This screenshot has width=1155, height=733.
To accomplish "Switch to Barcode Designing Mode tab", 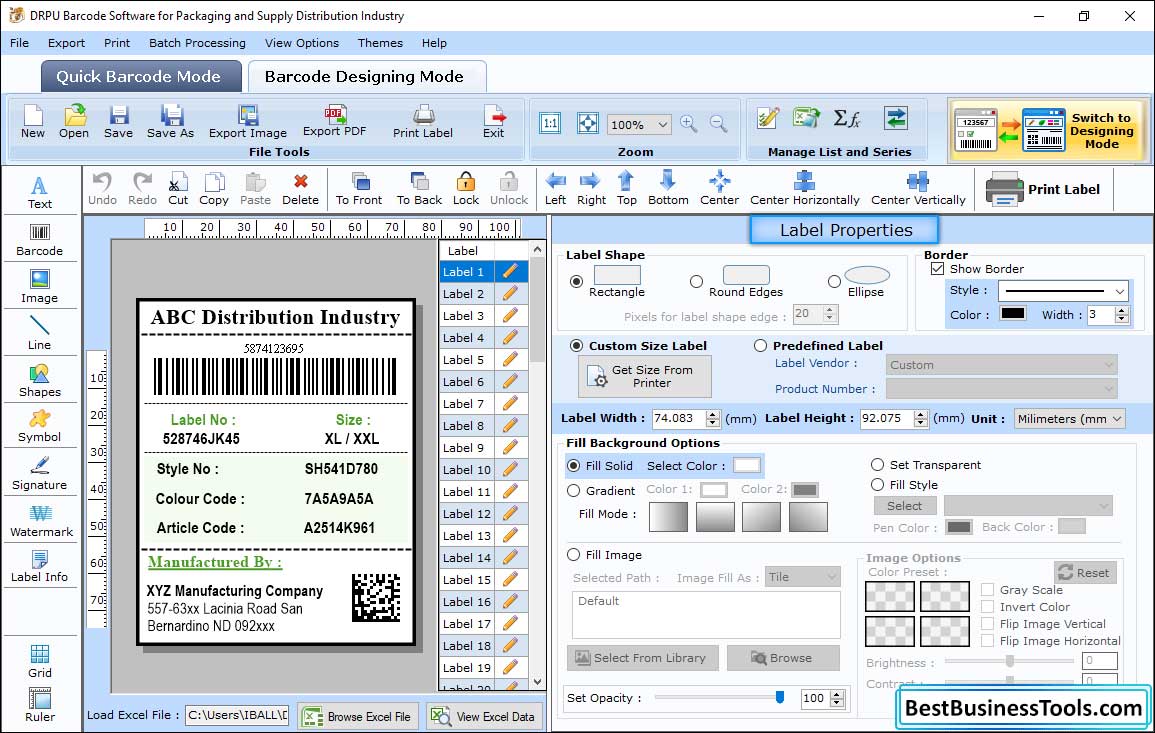I will [366, 77].
